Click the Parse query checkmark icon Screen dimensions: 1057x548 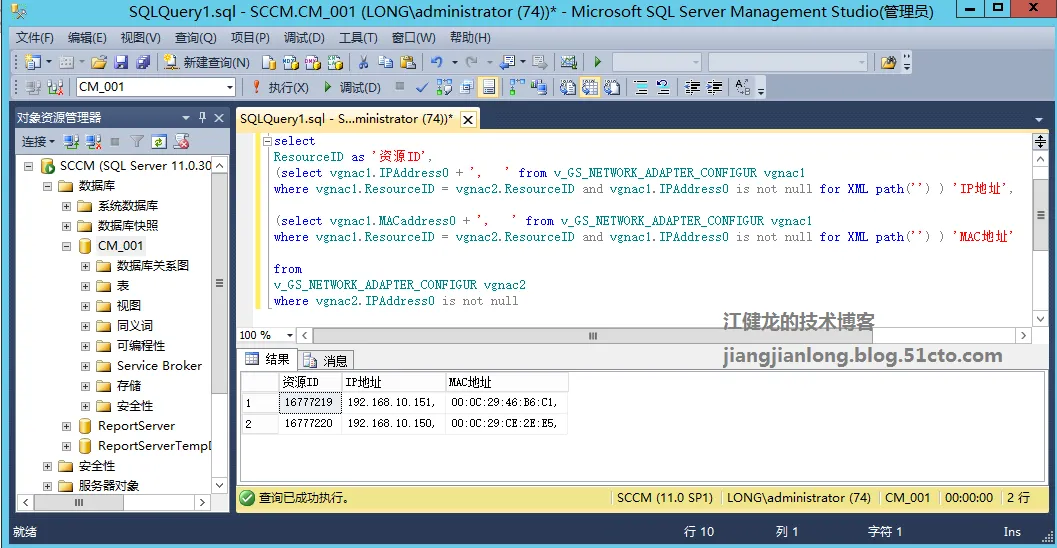coord(421,88)
